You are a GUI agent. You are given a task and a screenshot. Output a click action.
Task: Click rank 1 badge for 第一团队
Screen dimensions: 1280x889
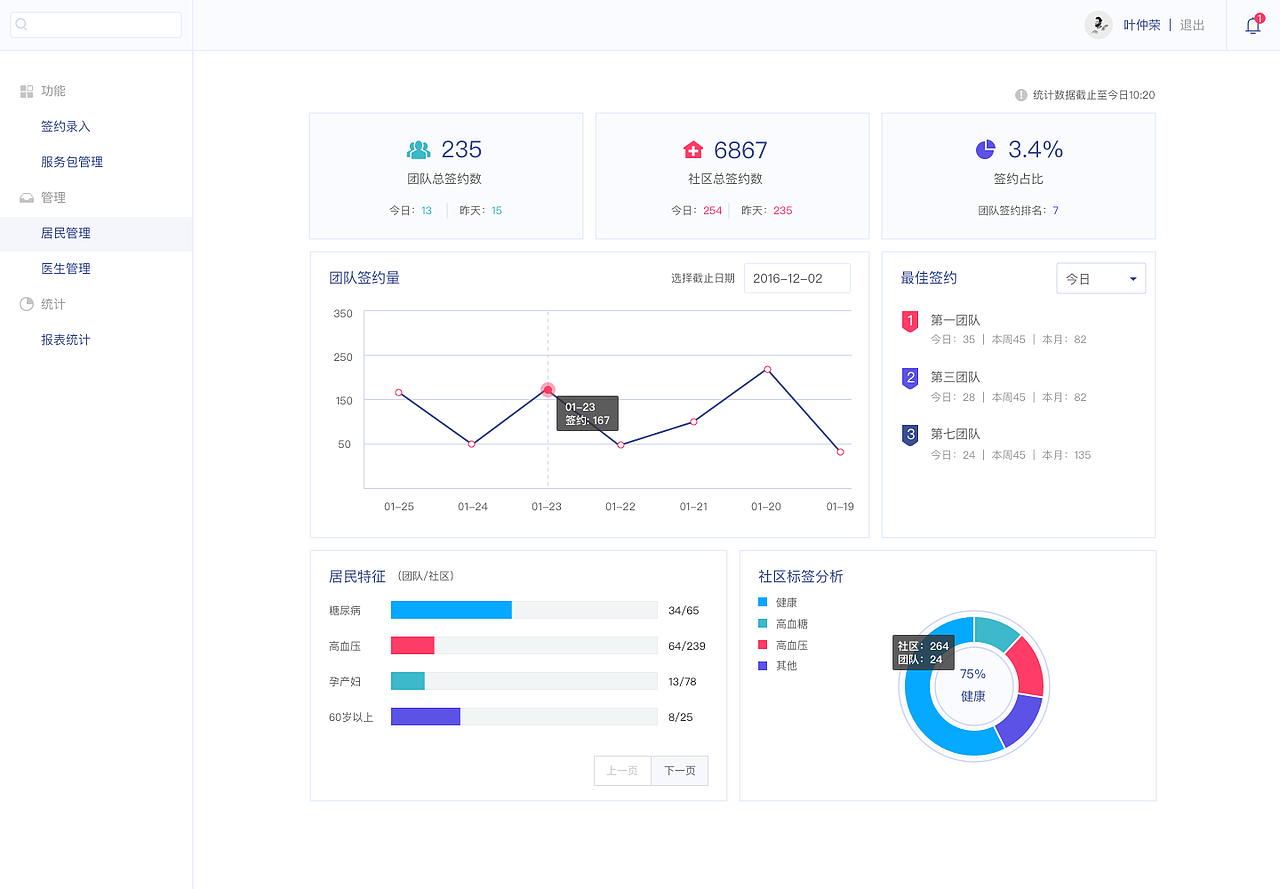(x=910, y=321)
